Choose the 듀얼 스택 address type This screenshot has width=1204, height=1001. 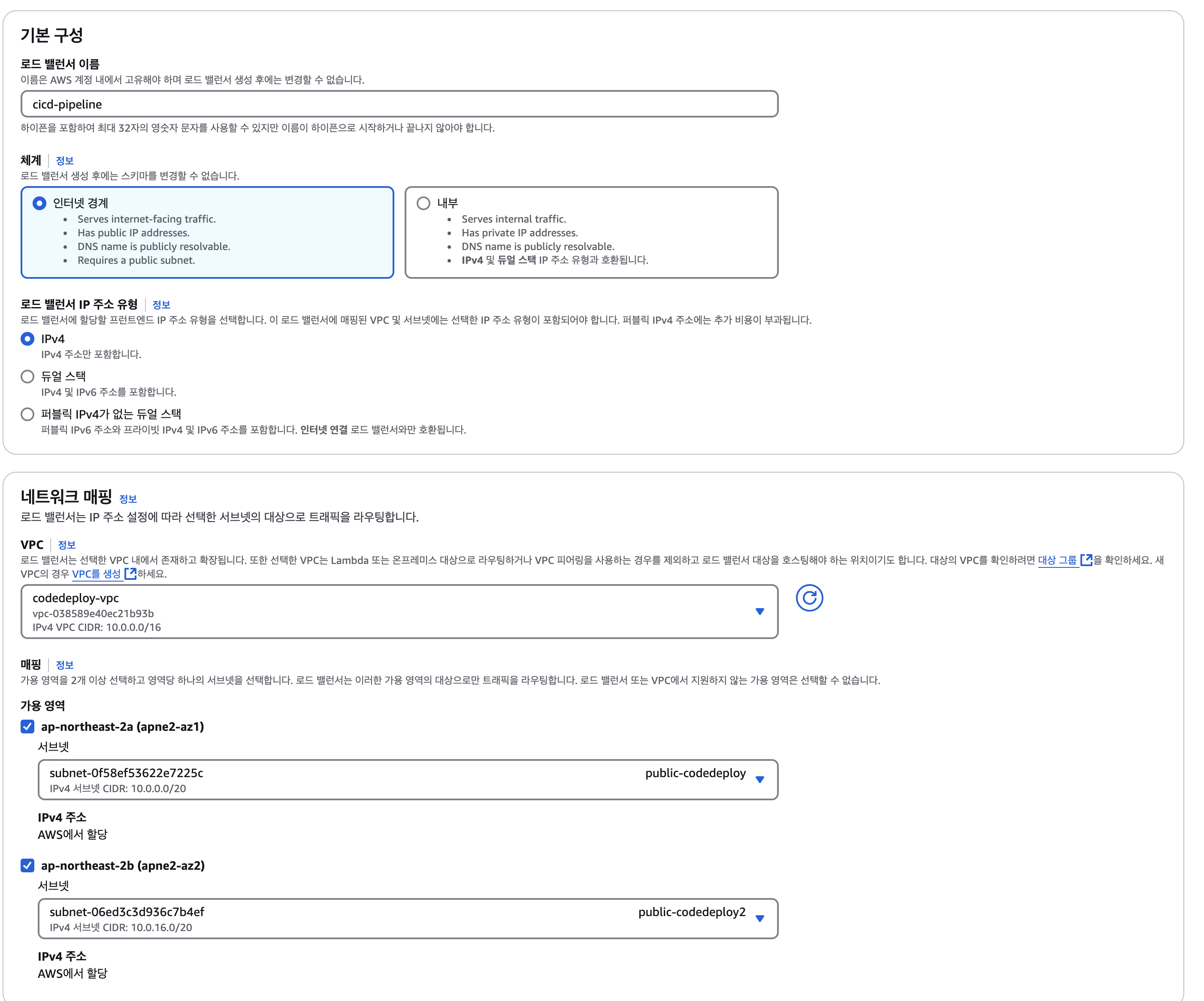tap(27, 377)
